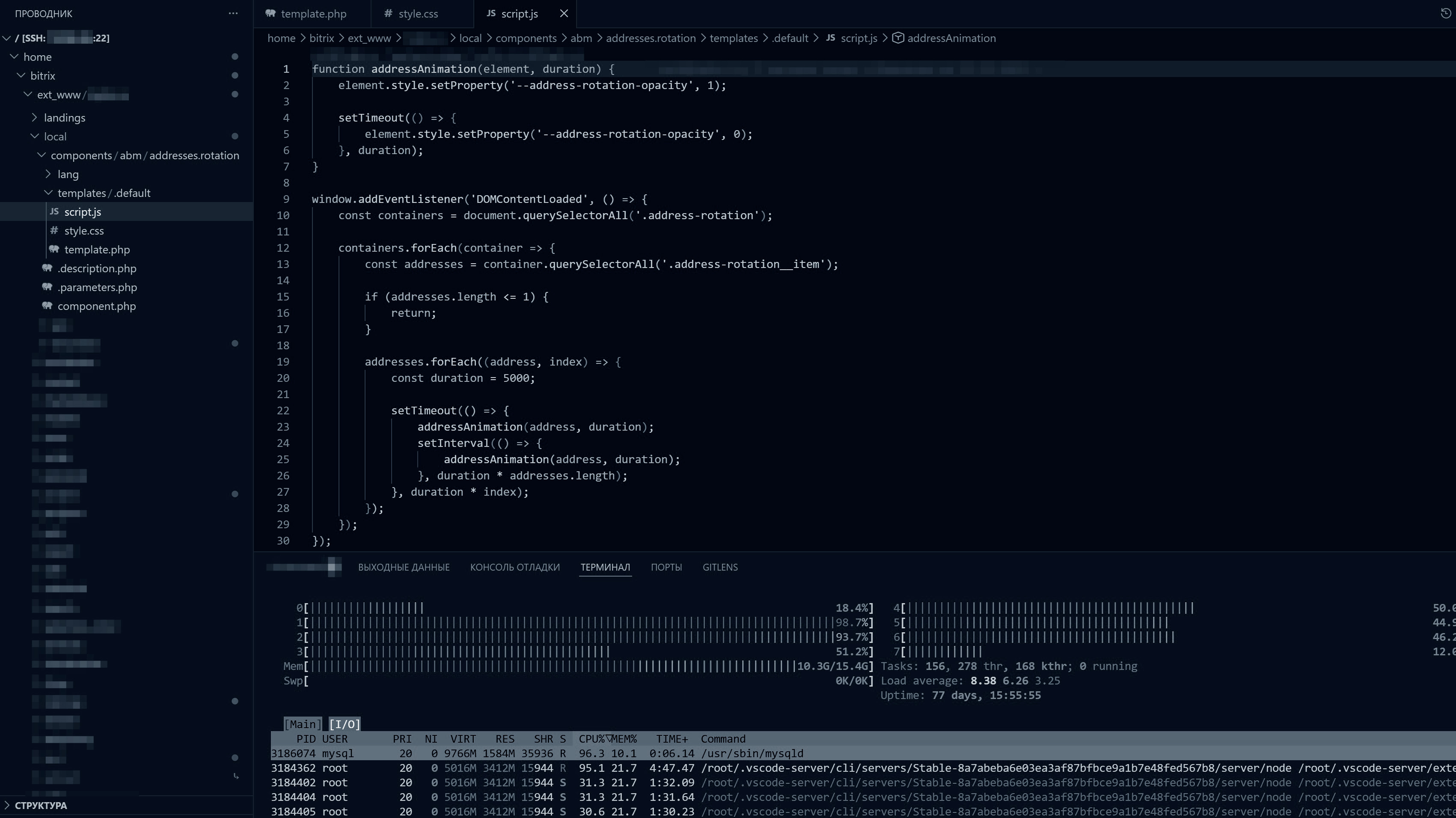Open .parameters.php file

97,287
